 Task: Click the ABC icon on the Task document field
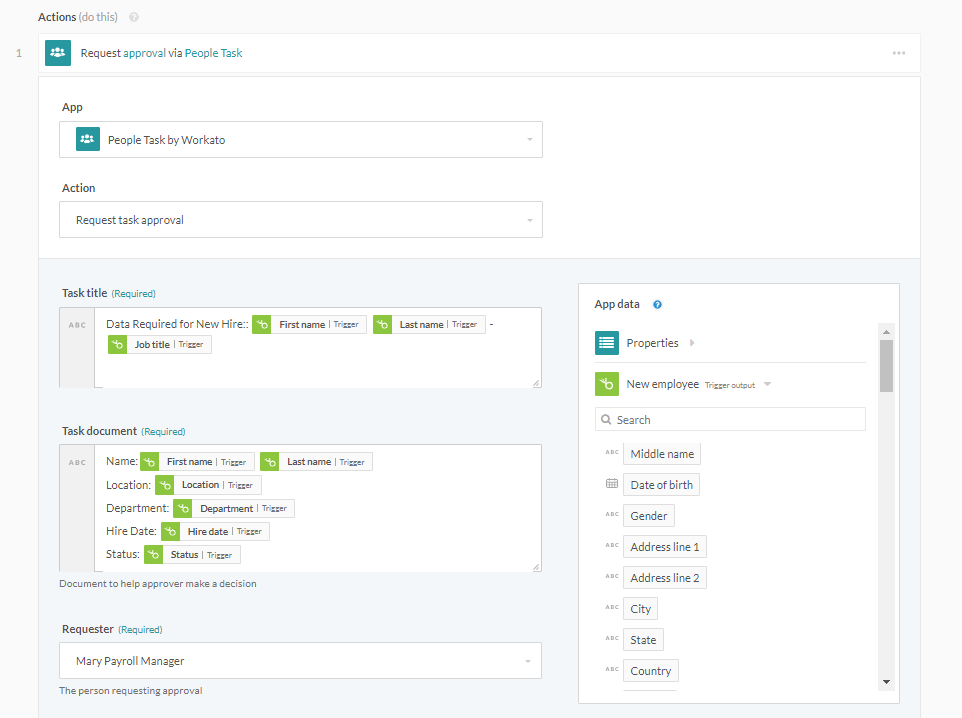coord(77,462)
